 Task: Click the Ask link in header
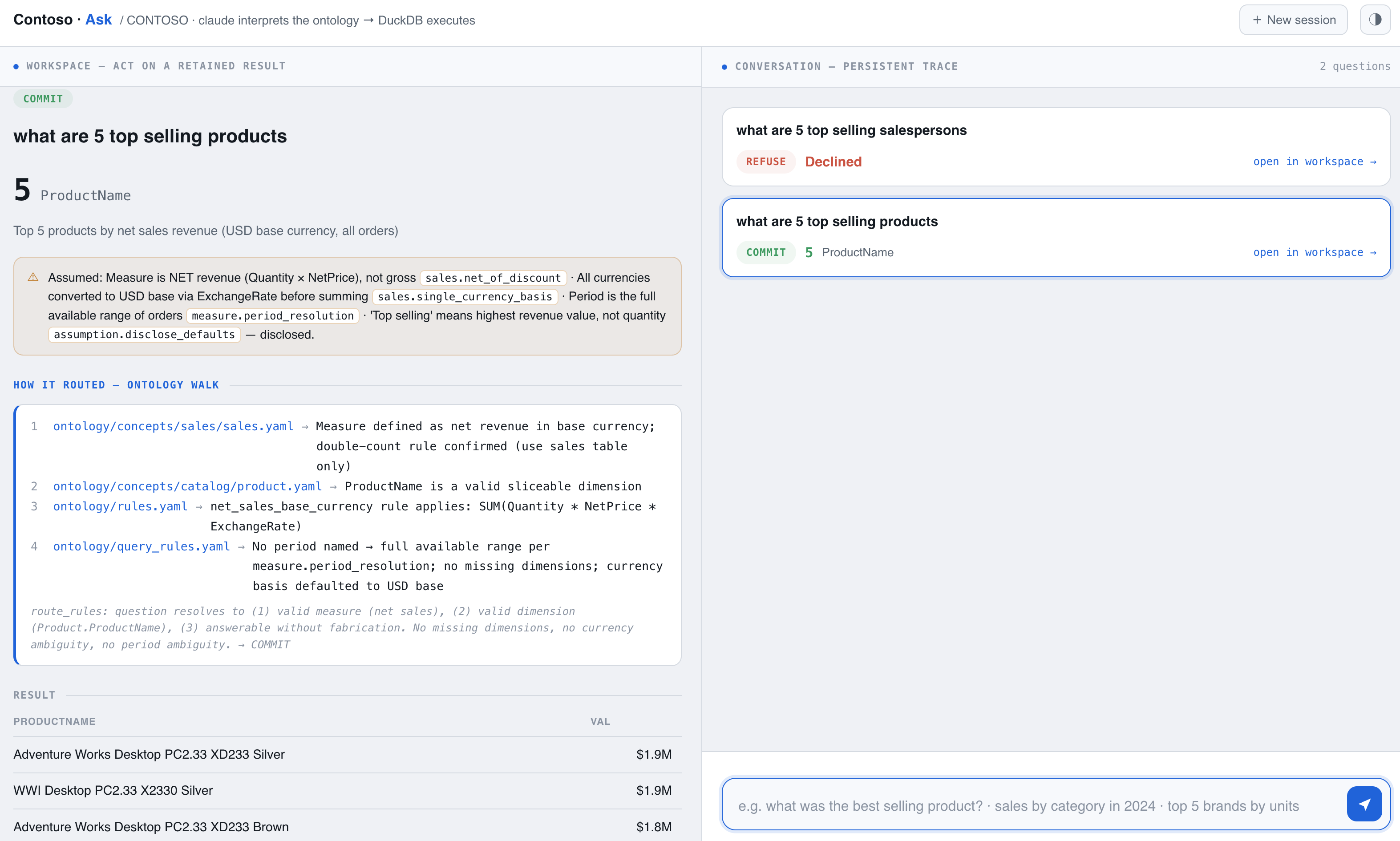[99, 20]
